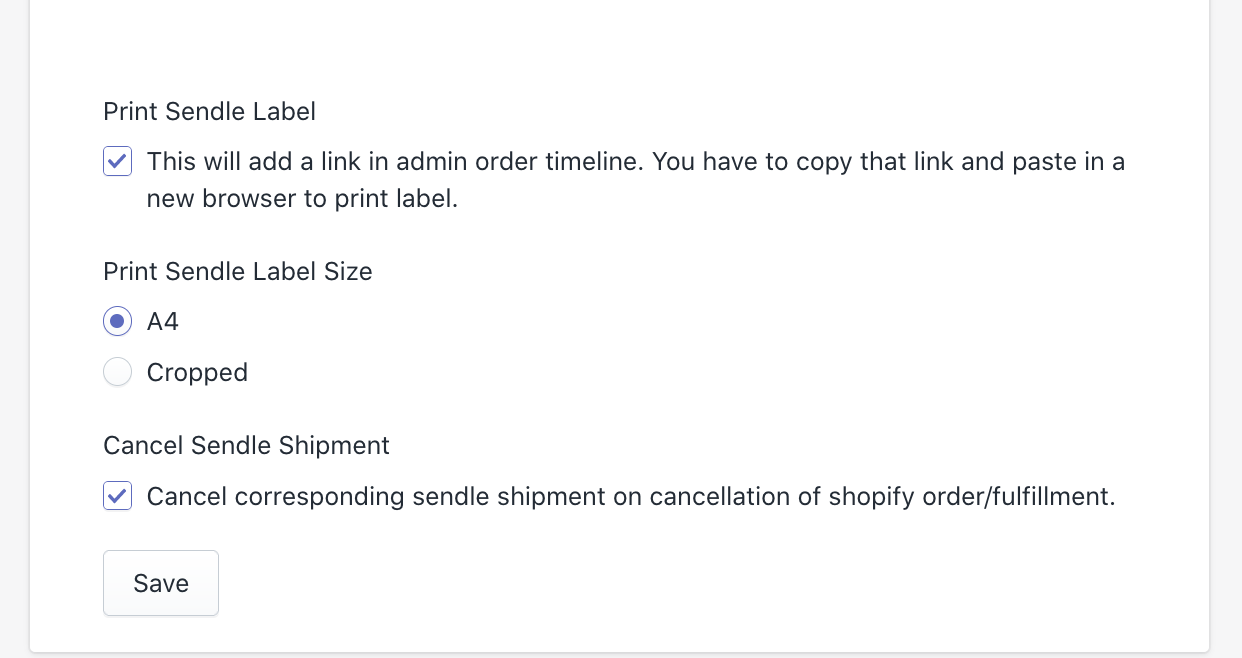
Task: Click the Cropped radio button
Action: point(117,372)
